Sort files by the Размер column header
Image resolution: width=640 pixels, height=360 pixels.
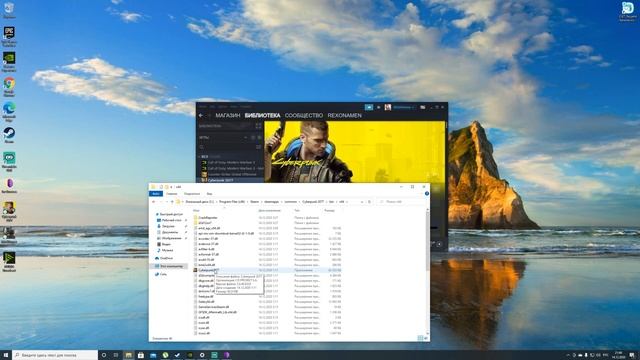click(329, 211)
